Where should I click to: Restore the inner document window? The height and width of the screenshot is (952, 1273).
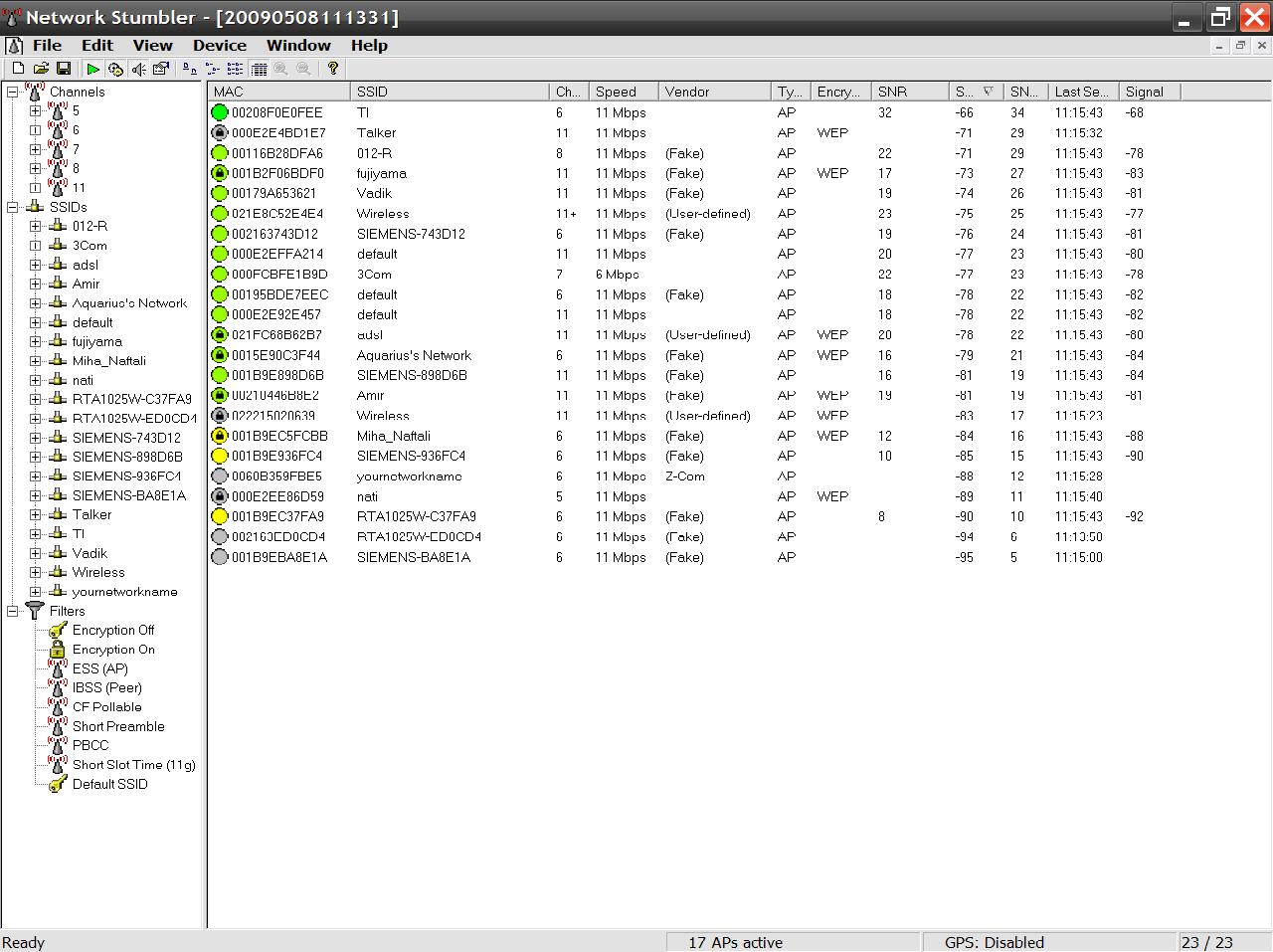1240,46
